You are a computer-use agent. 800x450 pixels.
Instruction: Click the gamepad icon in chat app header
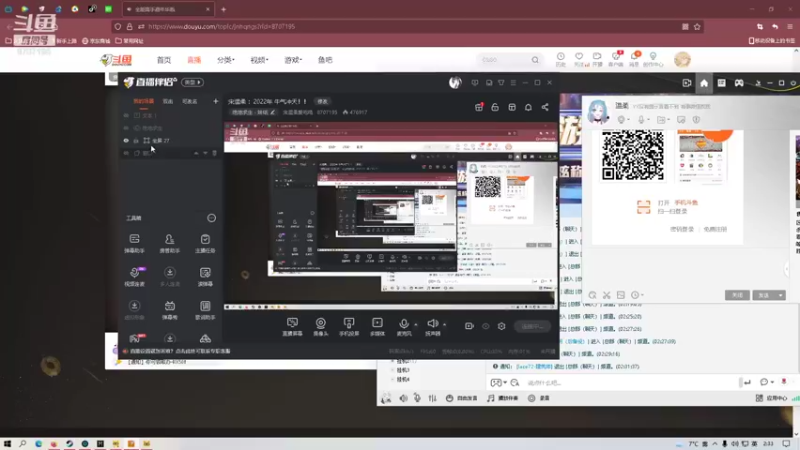[x=739, y=83]
